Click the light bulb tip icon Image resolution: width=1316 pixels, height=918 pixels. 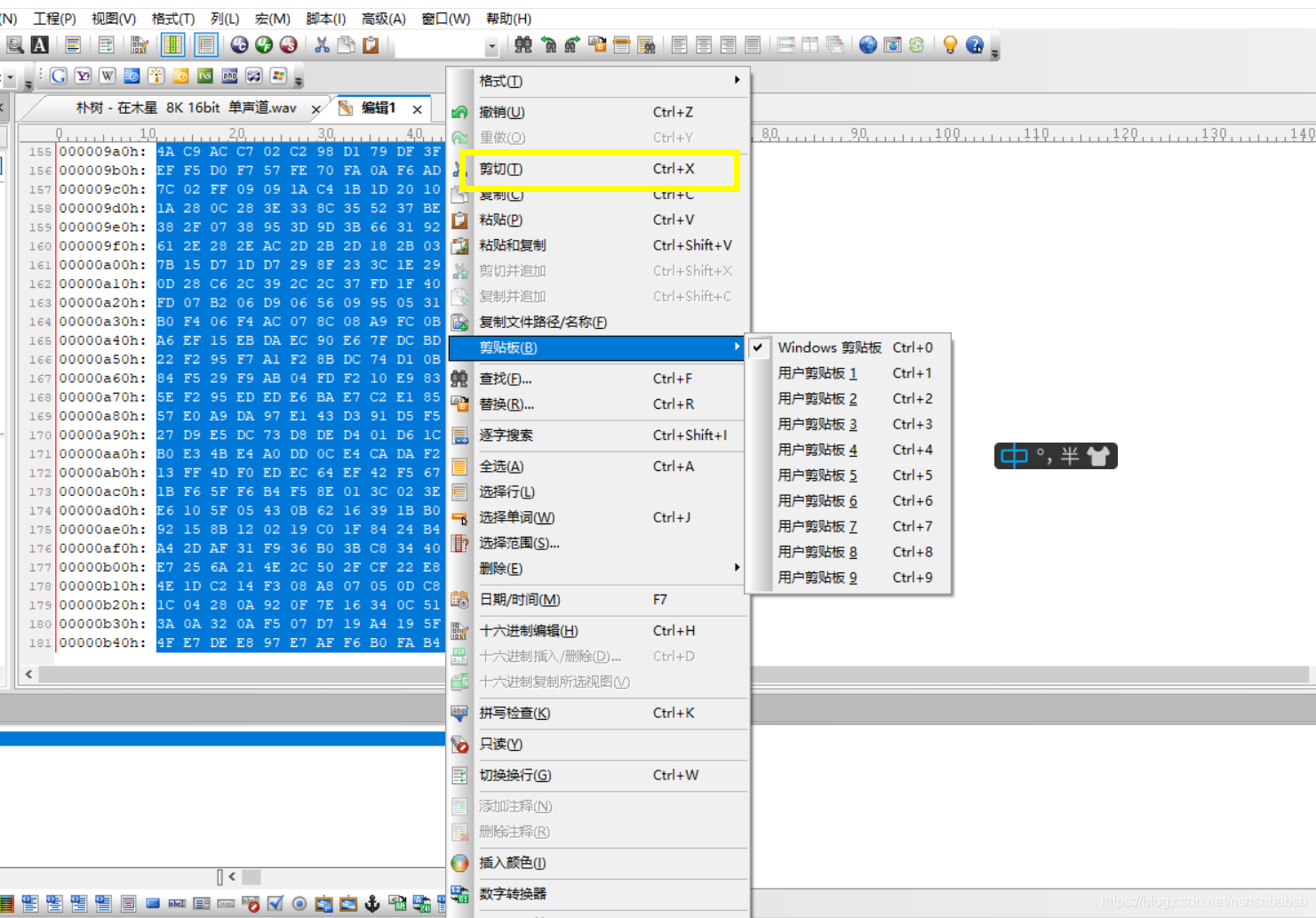950,44
